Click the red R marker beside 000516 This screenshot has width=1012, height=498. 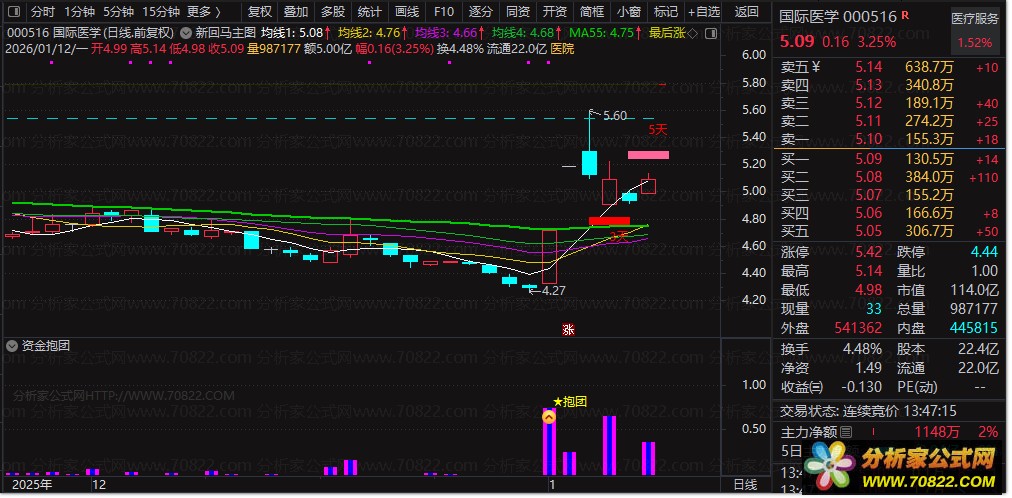tap(905, 14)
